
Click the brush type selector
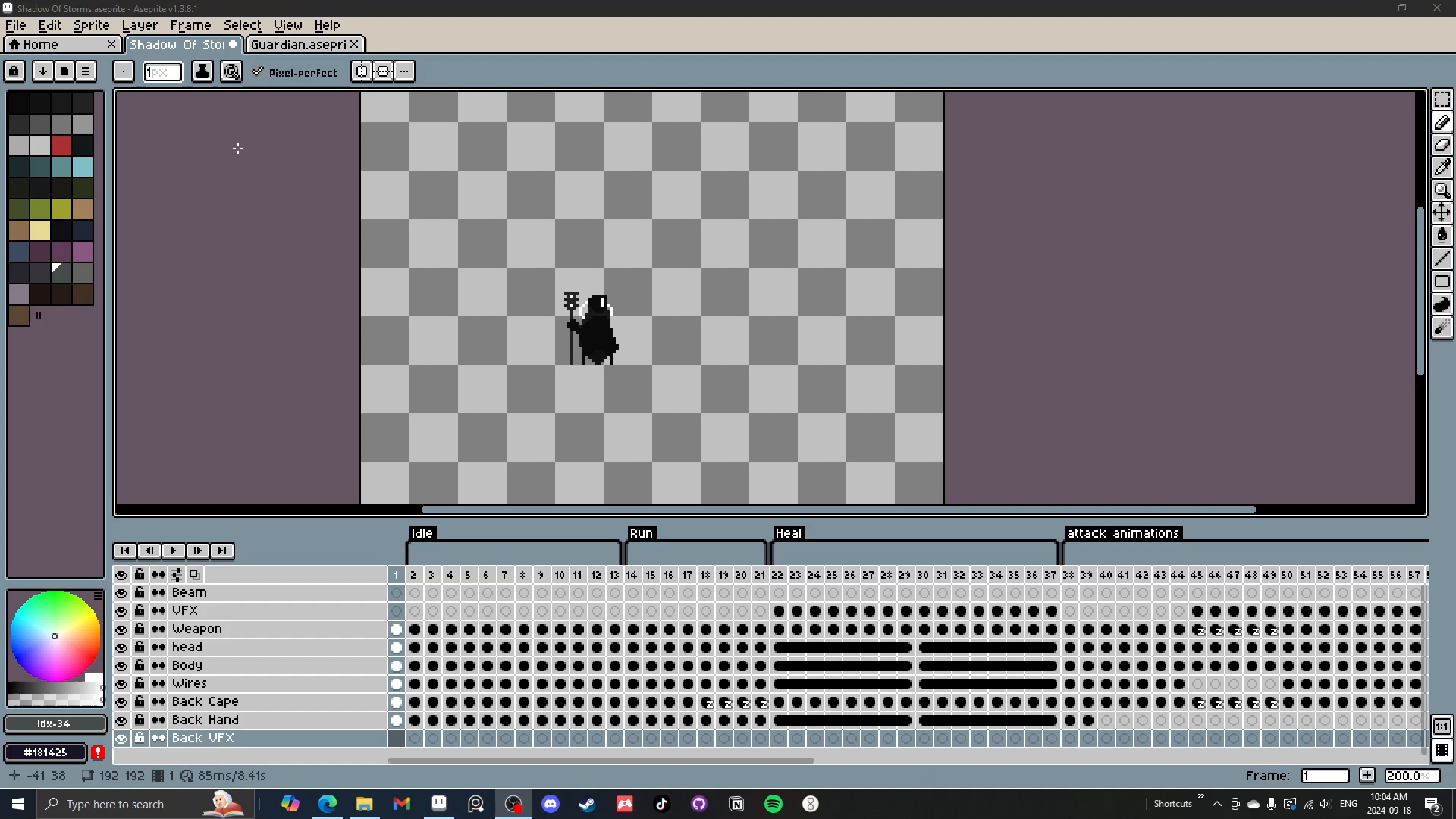point(124,71)
